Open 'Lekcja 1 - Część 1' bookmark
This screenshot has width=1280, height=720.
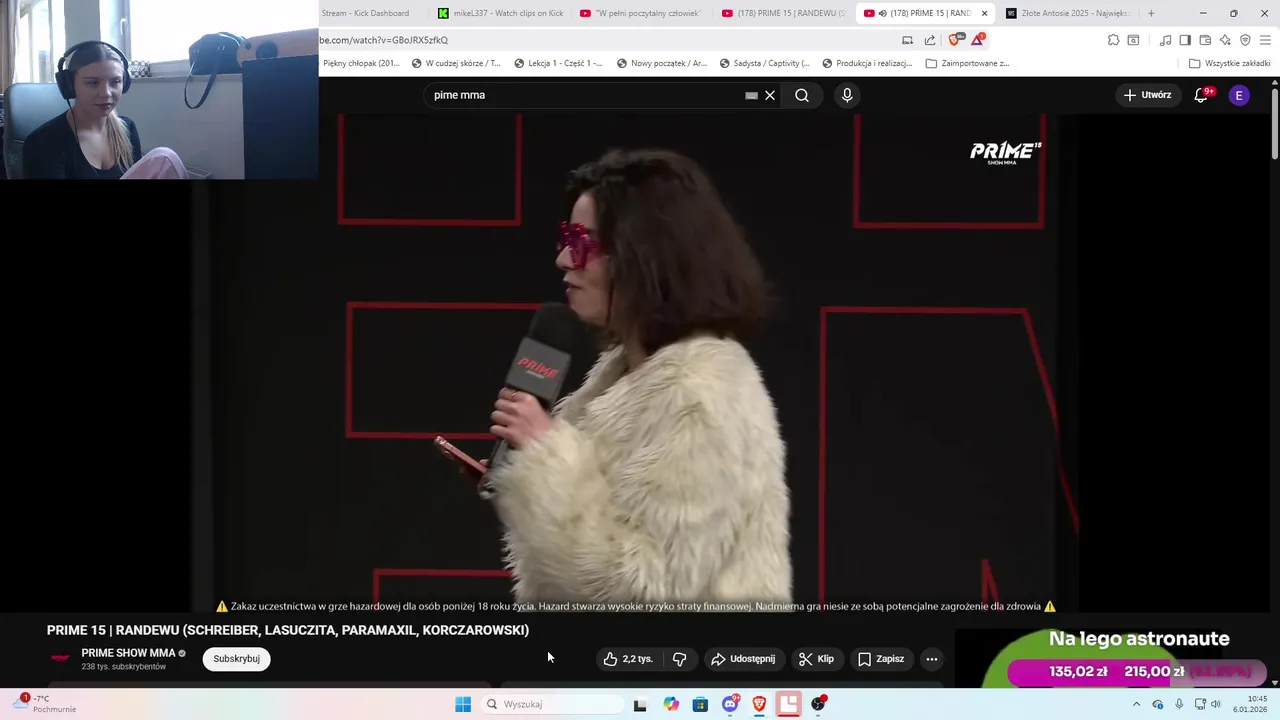pos(558,63)
